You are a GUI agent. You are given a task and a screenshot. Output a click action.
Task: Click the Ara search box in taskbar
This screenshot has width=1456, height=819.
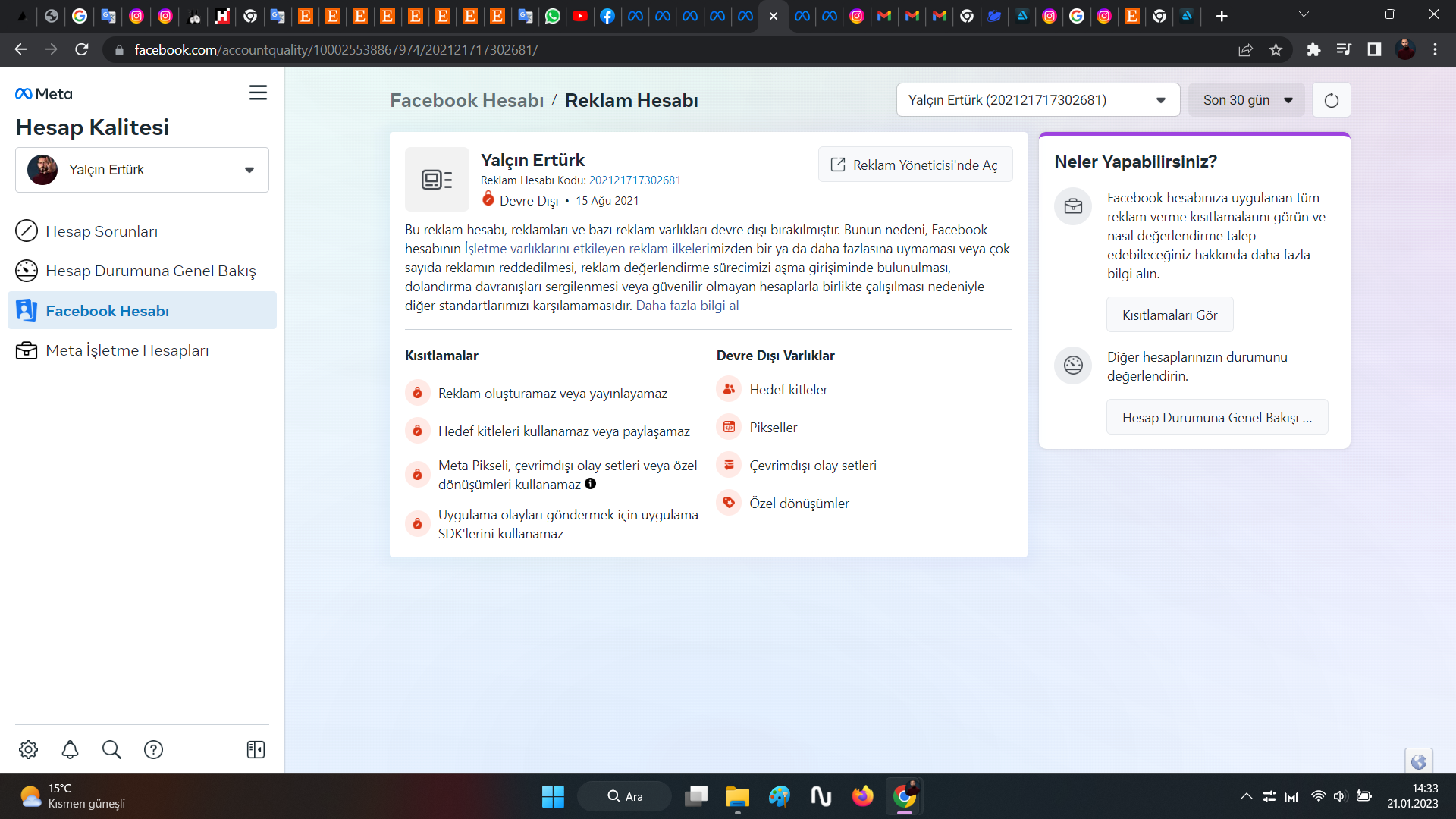(625, 796)
